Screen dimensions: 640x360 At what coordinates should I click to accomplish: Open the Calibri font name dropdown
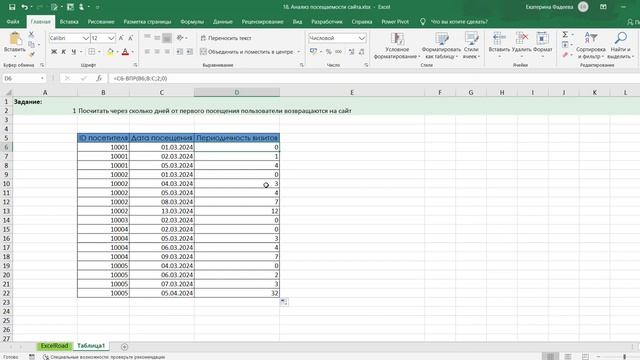86,38
